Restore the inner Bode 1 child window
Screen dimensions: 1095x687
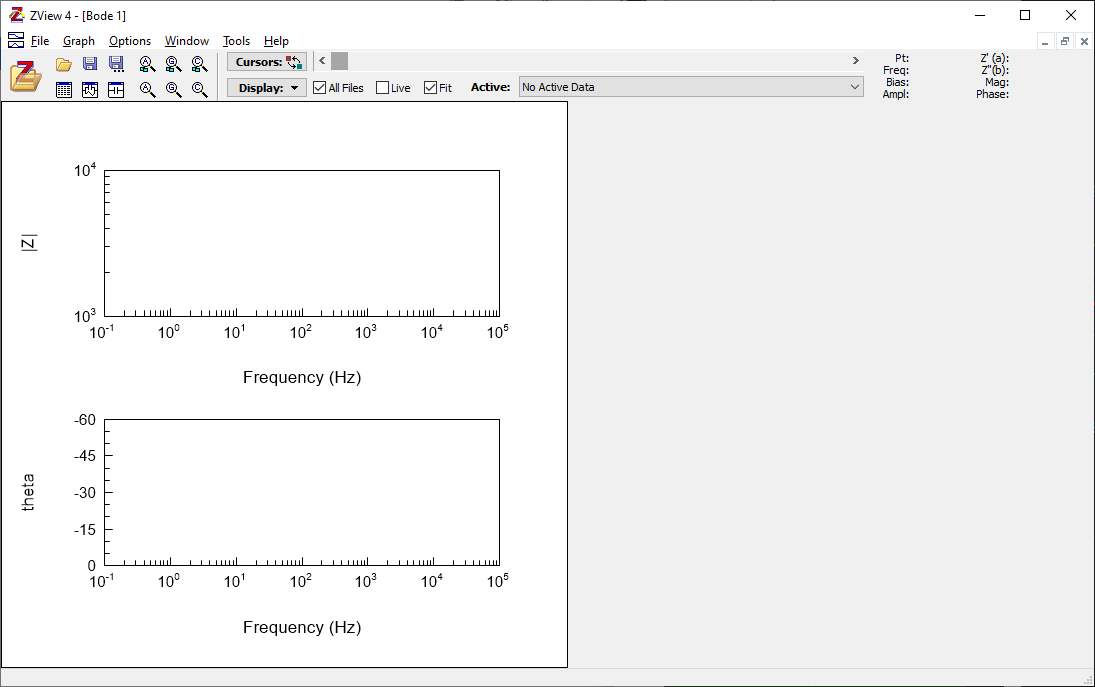1064,42
